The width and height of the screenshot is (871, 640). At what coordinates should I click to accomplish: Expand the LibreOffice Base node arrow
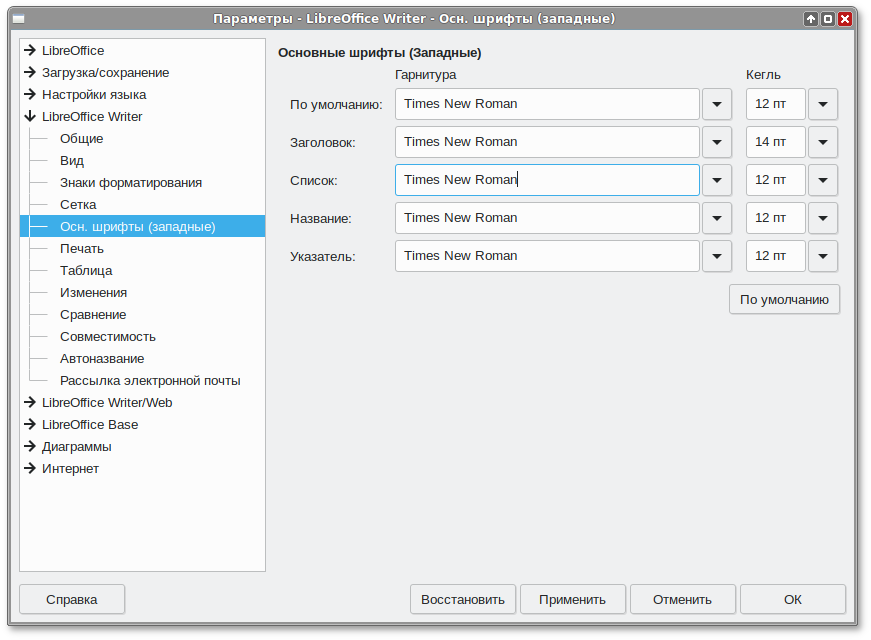coord(30,424)
